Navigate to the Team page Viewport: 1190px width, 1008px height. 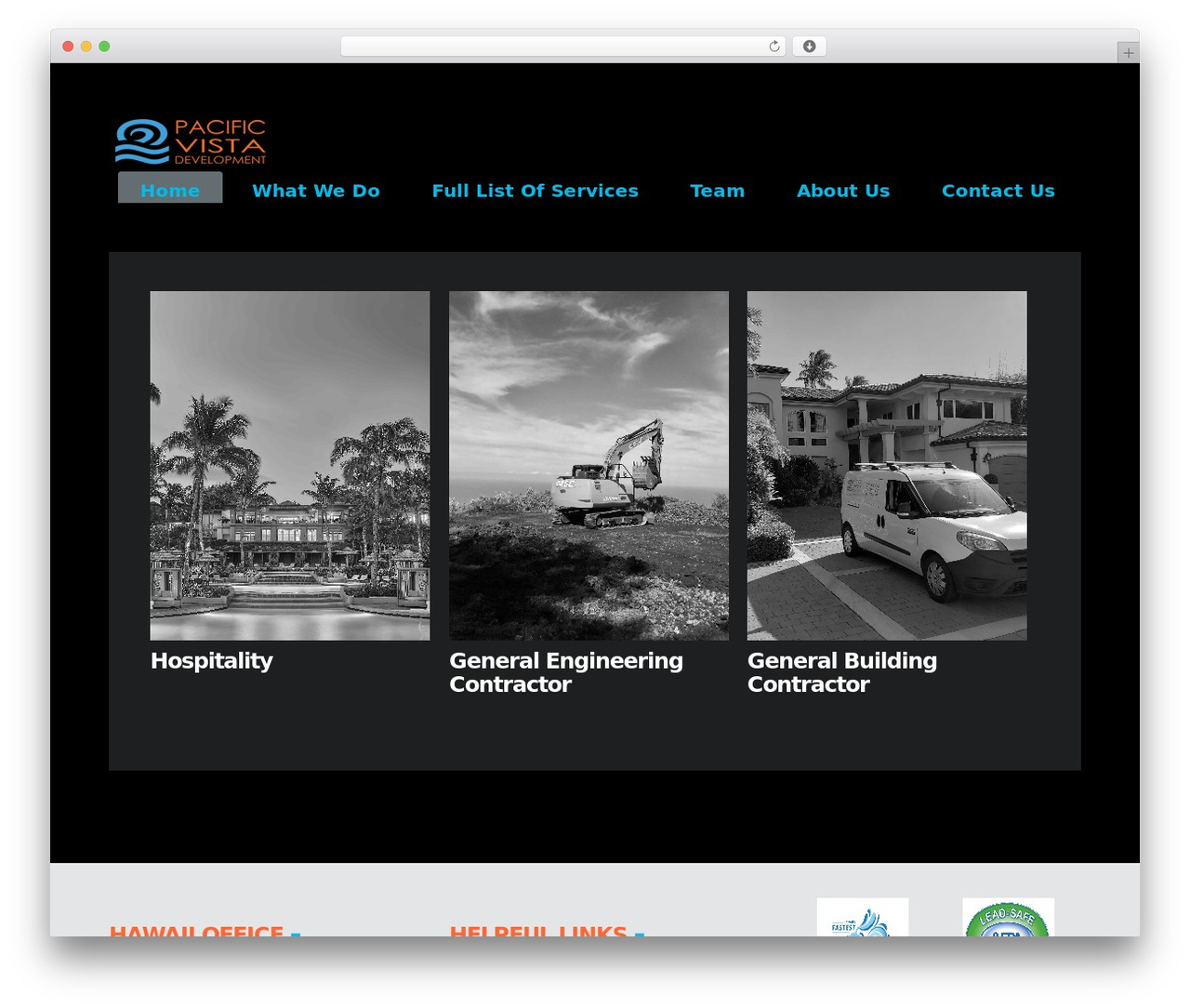(717, 191)
